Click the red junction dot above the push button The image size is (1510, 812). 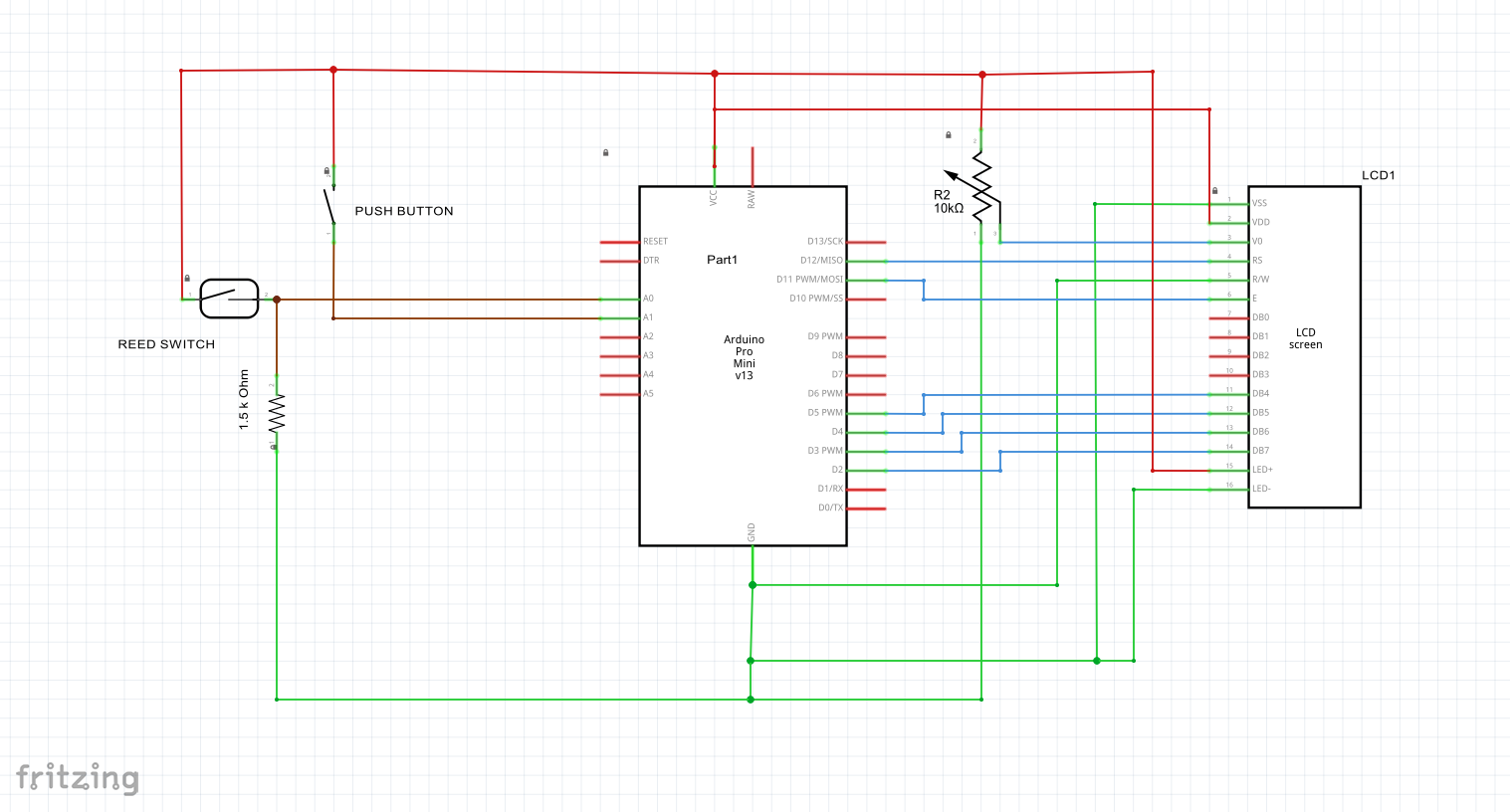[x=333, y=70]
